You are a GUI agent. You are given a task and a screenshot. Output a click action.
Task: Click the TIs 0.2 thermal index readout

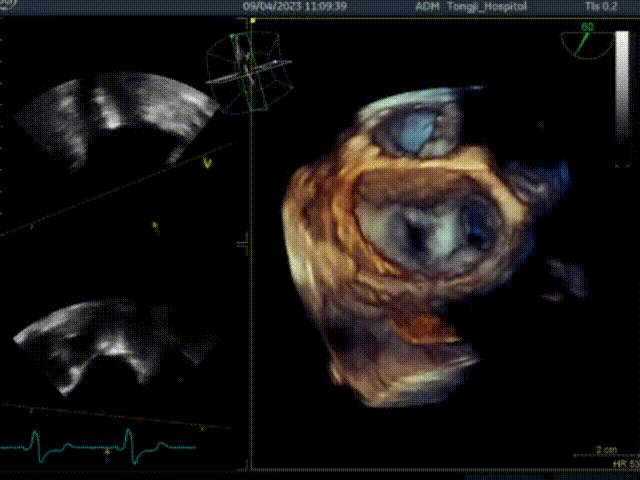597,6
